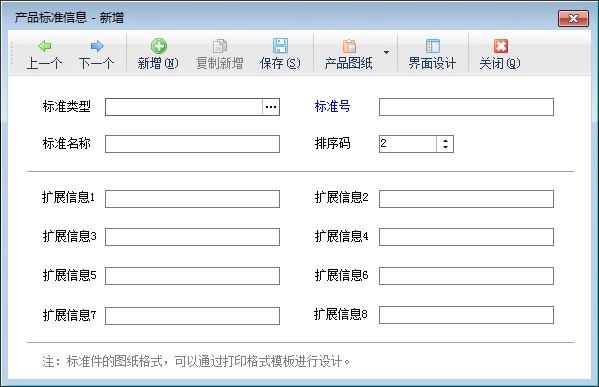Save using the 保存 floppy disk icon
Screen dimensions: 599x387
(280, 46)
